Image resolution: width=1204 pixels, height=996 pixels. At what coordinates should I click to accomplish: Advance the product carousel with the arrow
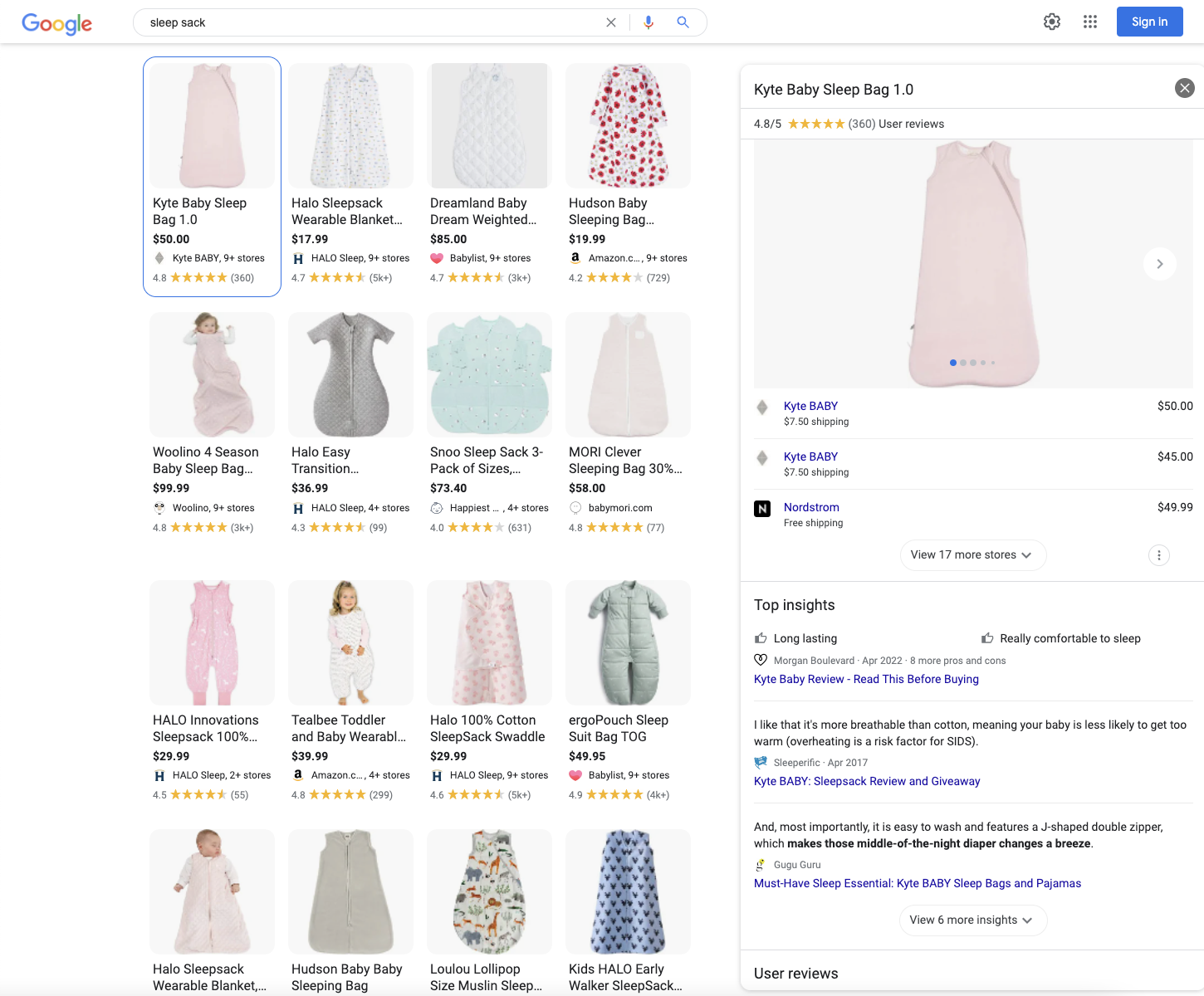tap(1159, 263)
